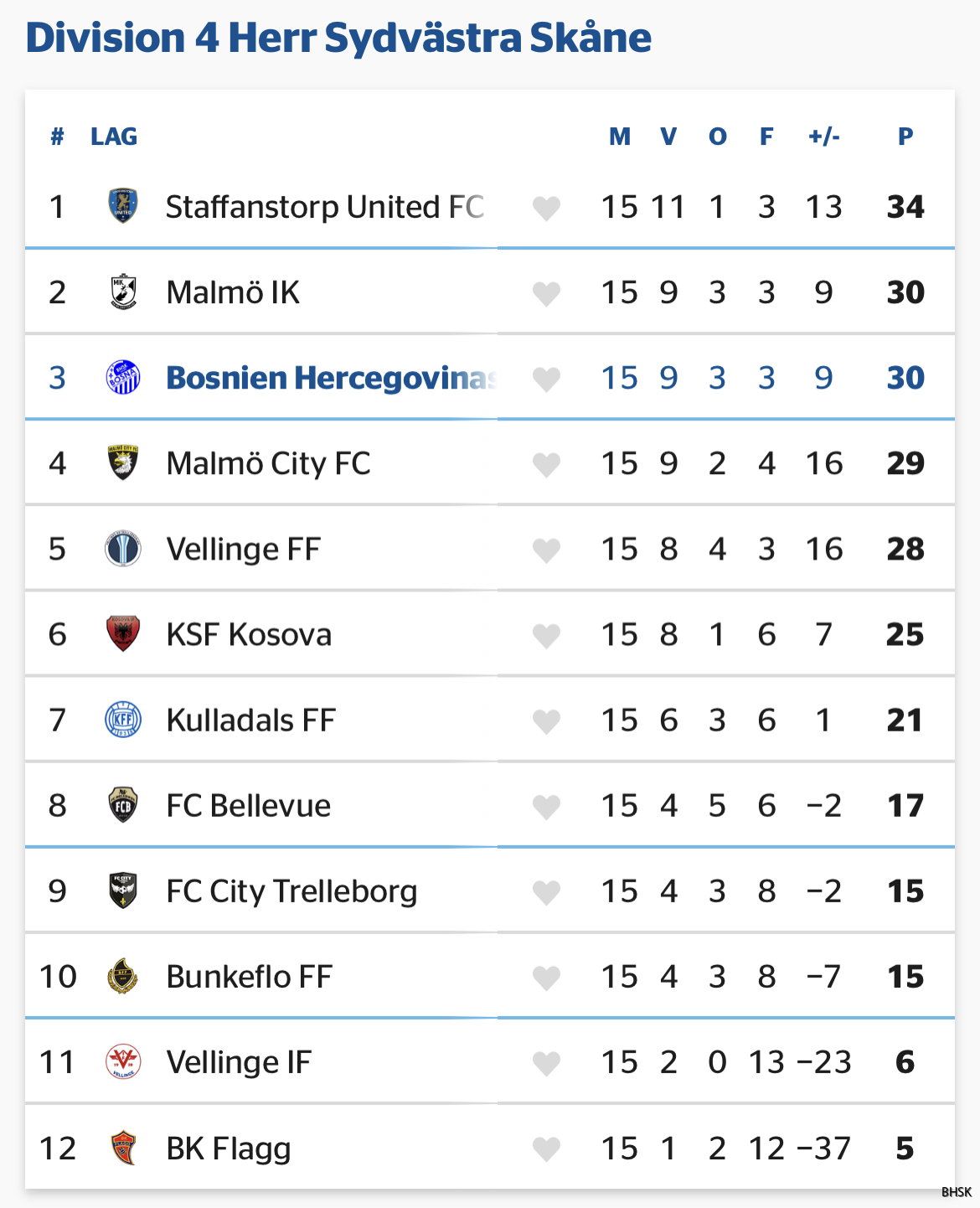The image size is (980, 1208).
Task: Click the Malmö City FC badge
Action: pyautogui.click(x=123, y=463)
